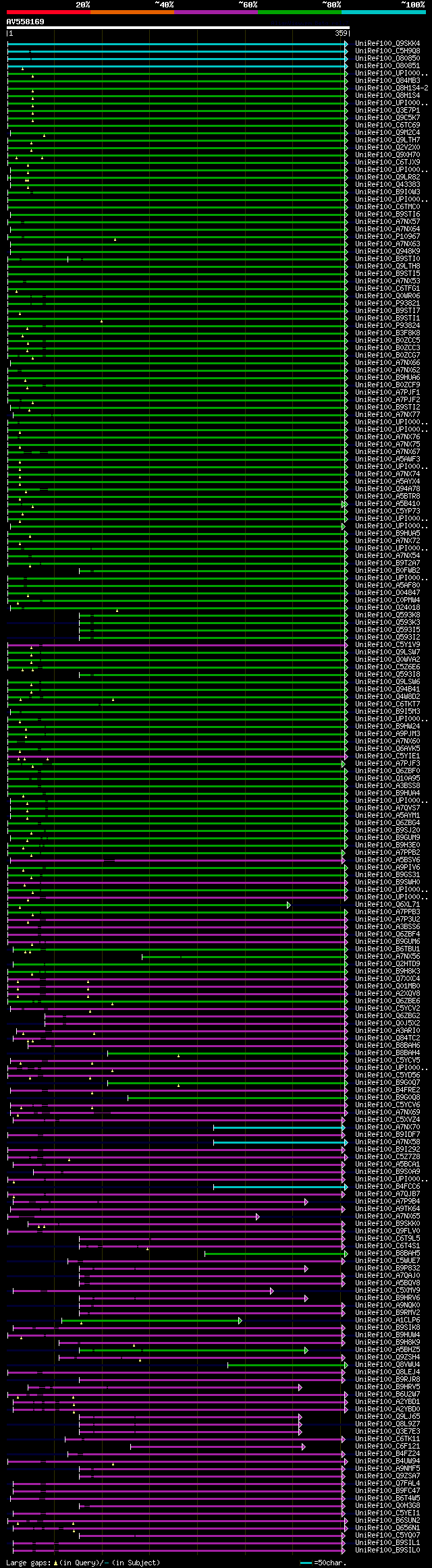
Task: Click hit label UniRef100_P93821
Action: coord(387,304)
